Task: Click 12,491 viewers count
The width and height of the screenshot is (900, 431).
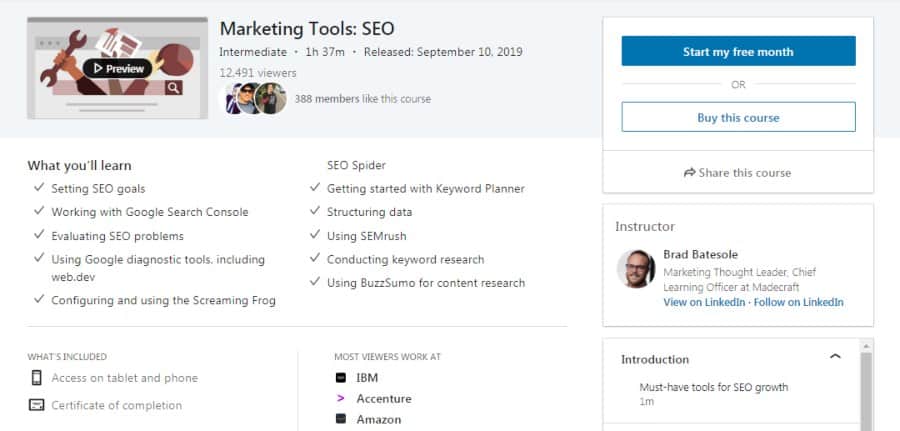Action: (x=258, y=73)
